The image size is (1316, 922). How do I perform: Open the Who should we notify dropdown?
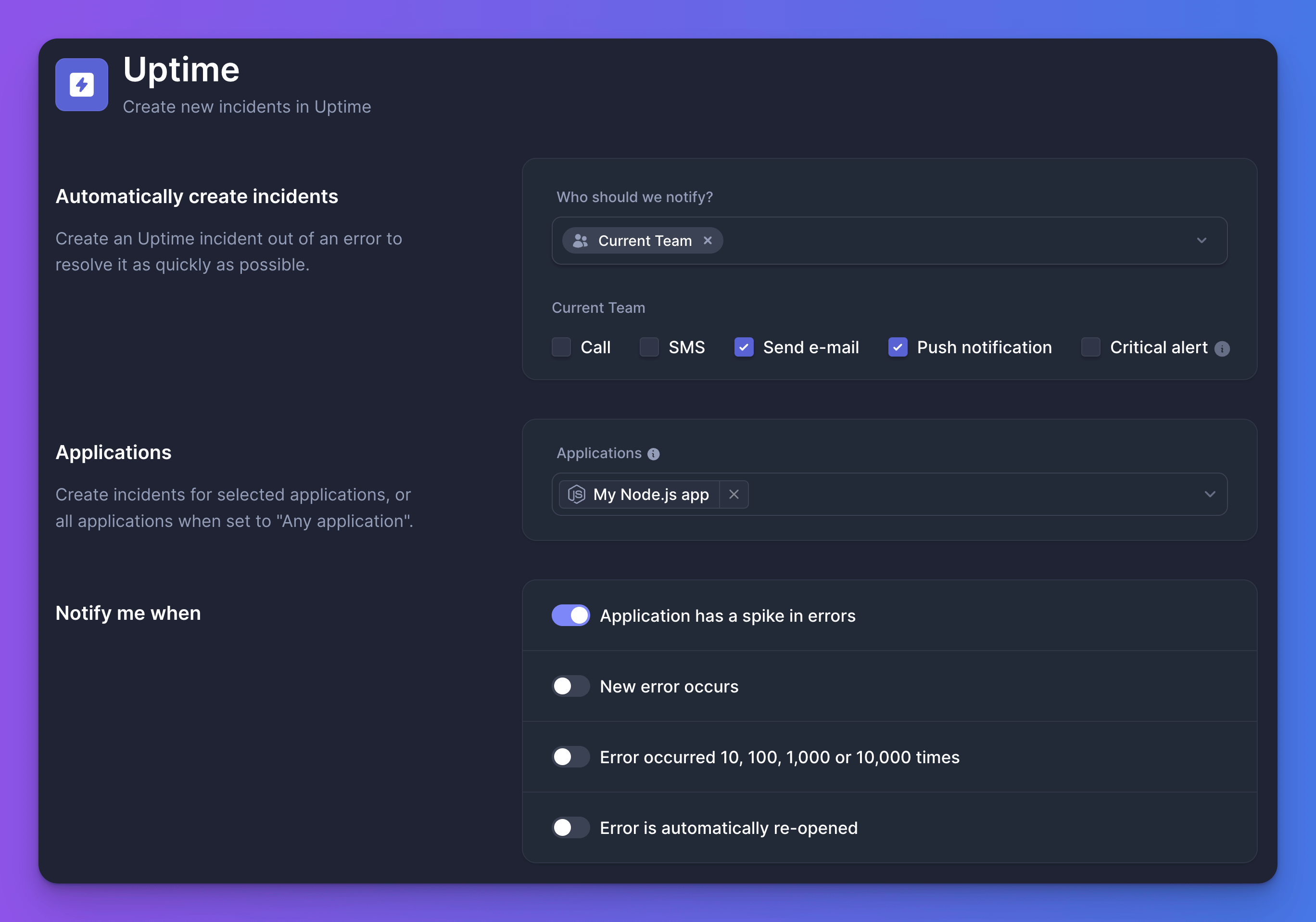point(1202,240)
